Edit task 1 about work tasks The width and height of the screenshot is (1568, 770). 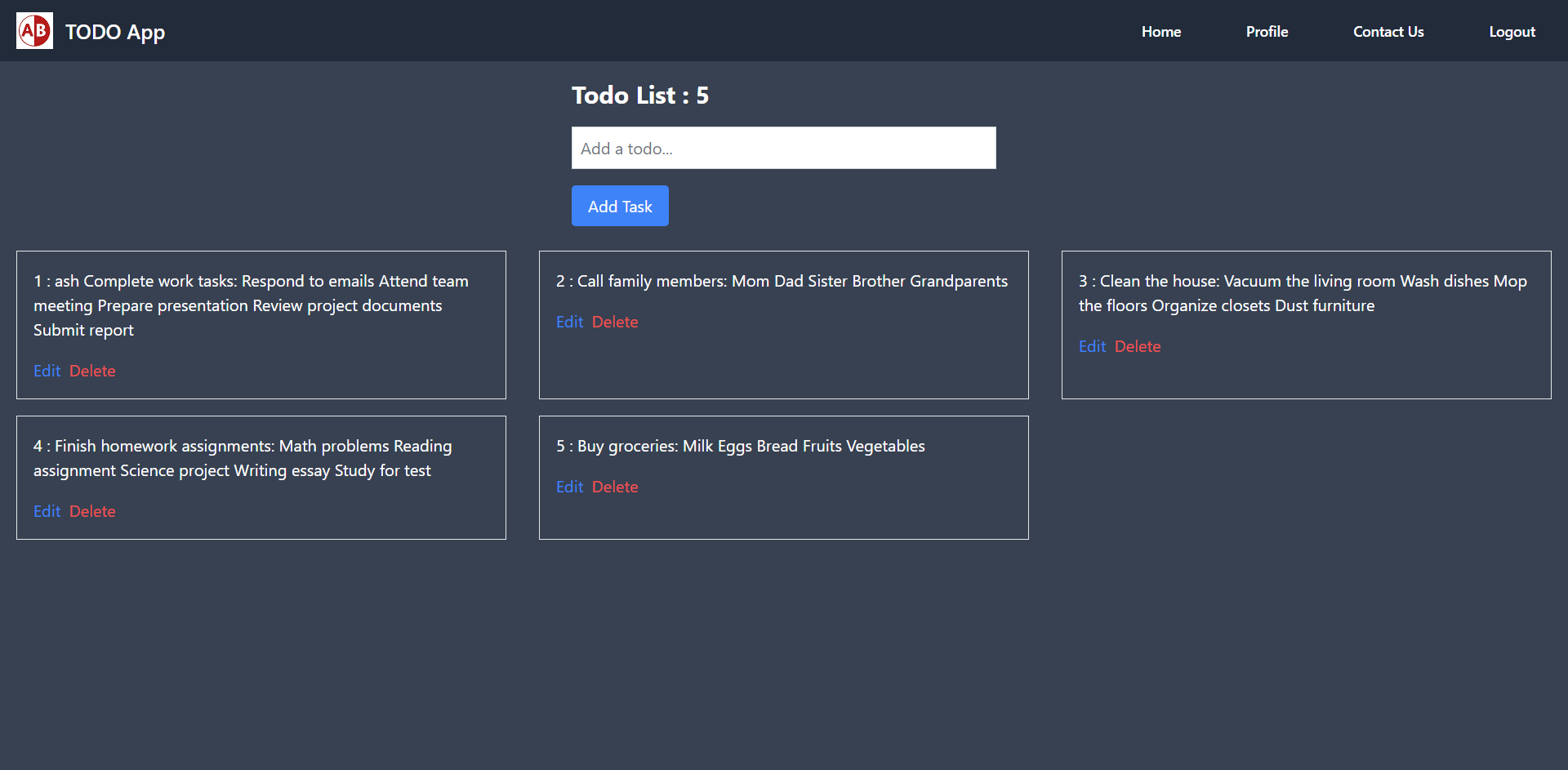(x=47, y=371)
